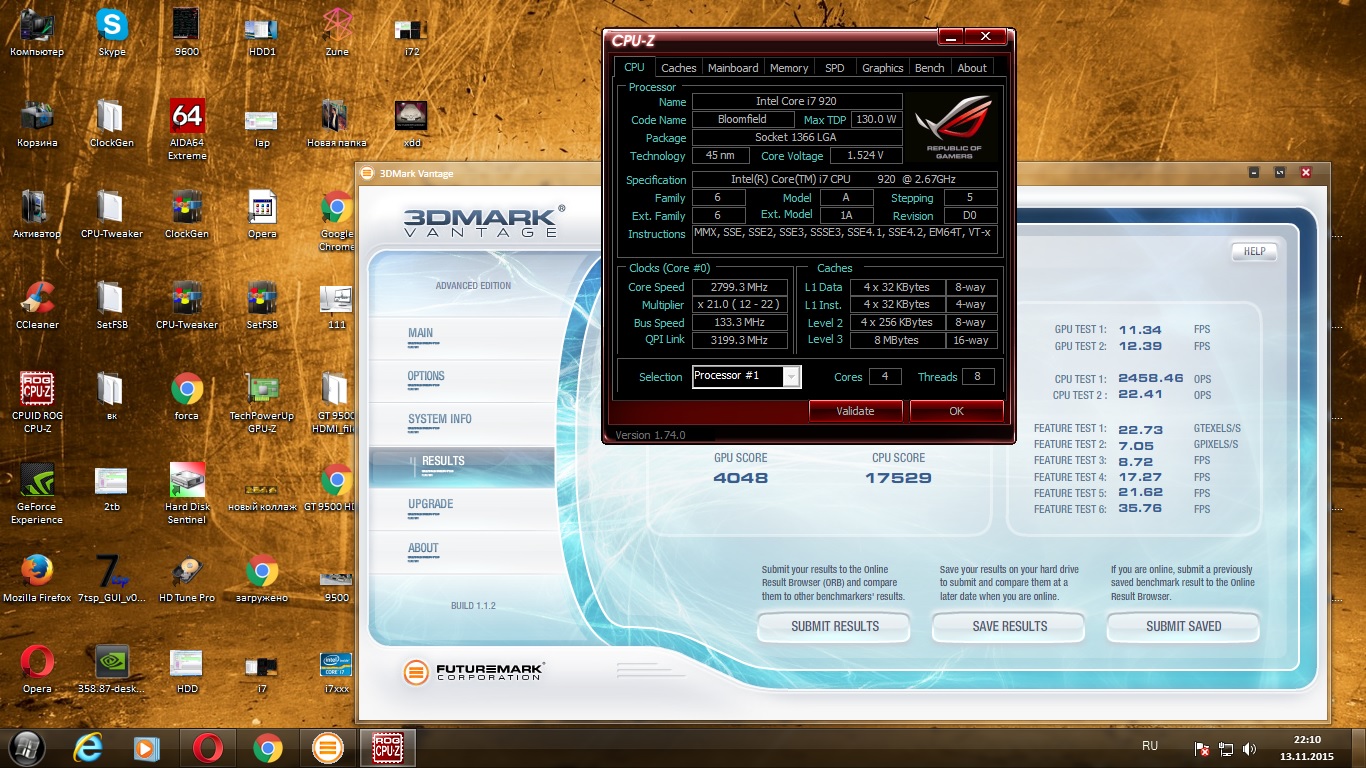Screen dimensions: 1366x768
Task: Launch Hard Disk Sentinel from the desktop
Action: (187, 480)
